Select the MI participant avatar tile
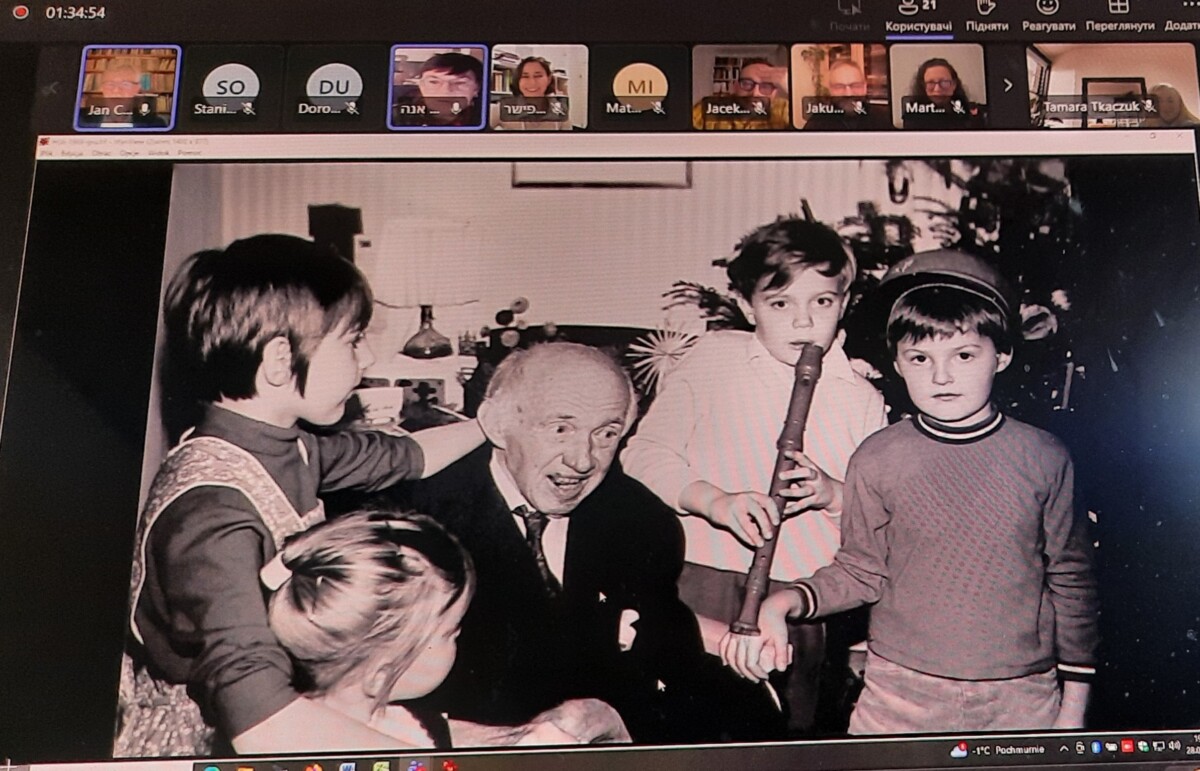 coord(640,87)
